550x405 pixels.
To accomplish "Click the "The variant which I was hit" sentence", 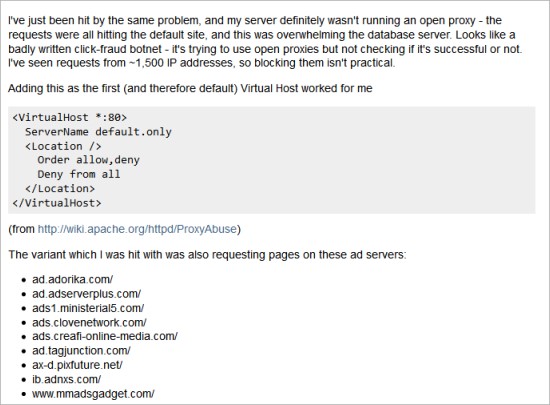I will coord(207,255).
